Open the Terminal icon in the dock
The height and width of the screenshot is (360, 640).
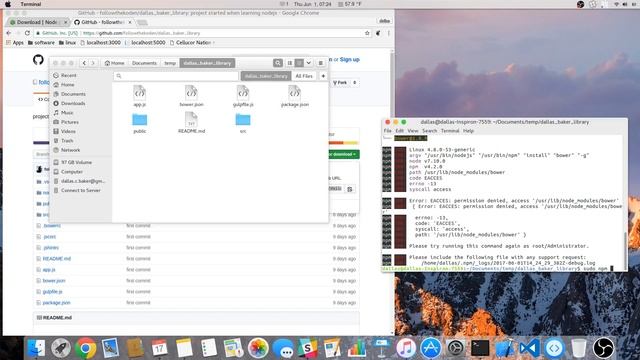click(x=480, y=348)
